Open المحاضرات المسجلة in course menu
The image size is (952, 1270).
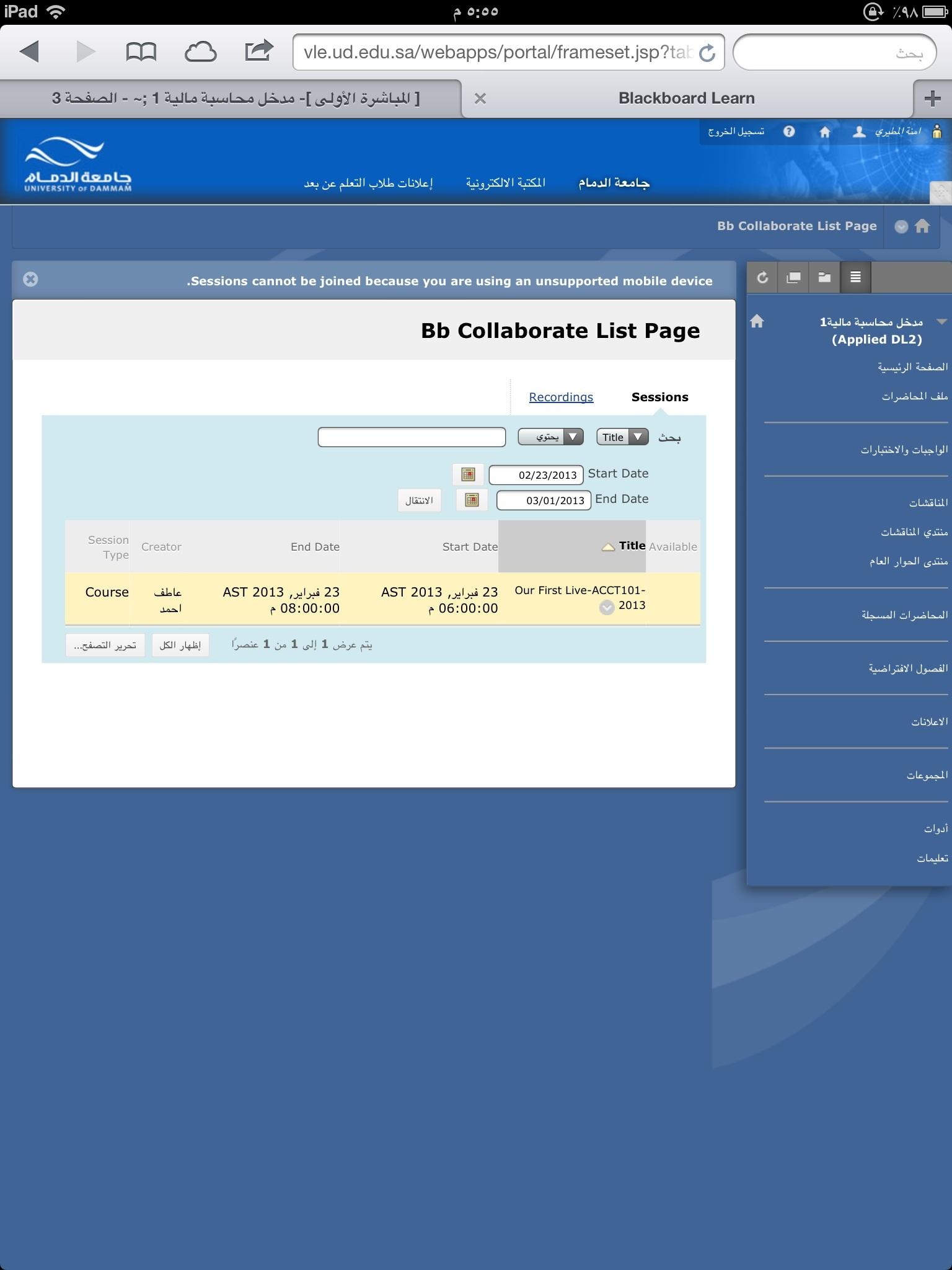pos(905,615)
